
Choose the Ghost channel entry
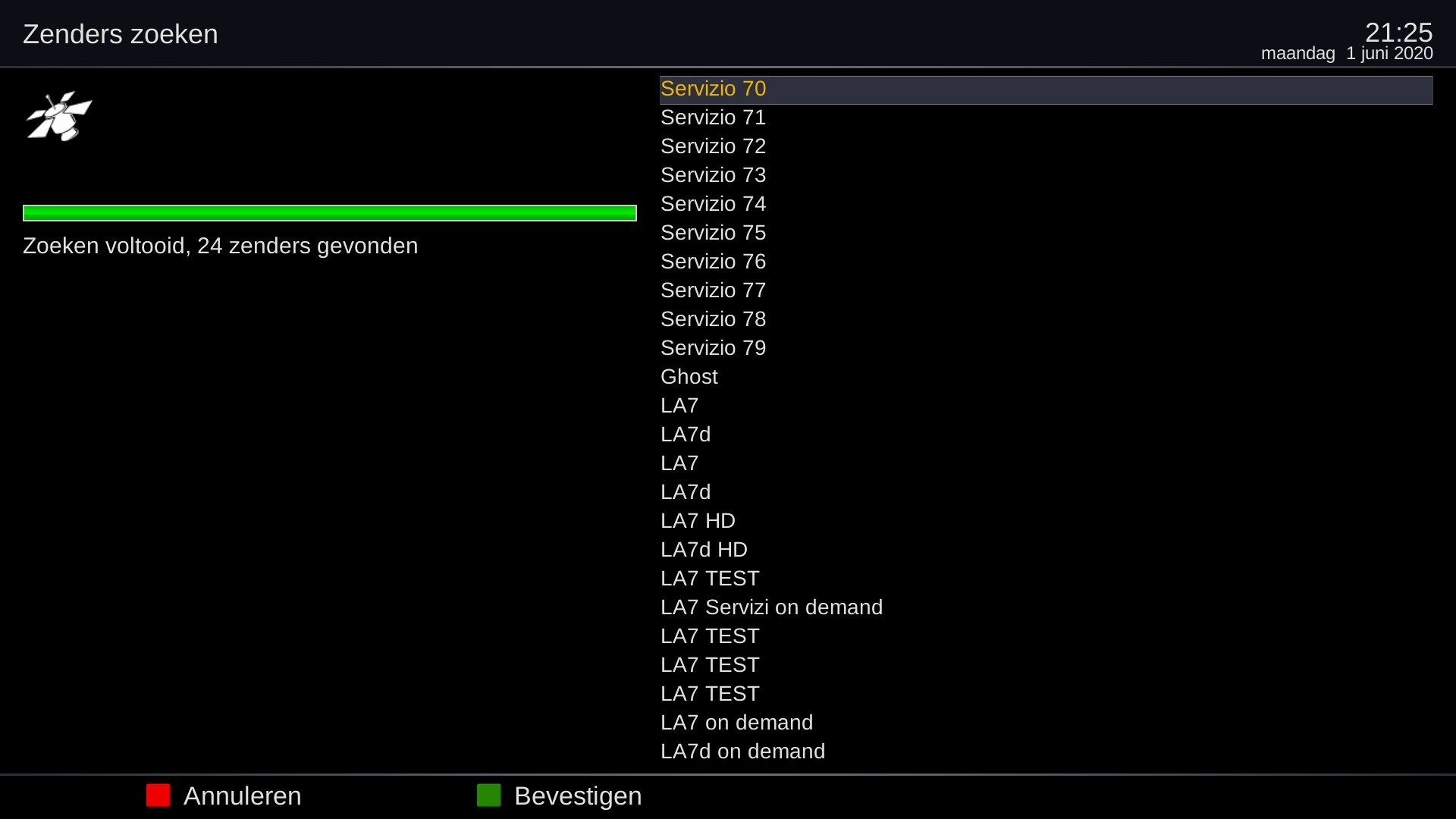(689, 377)
